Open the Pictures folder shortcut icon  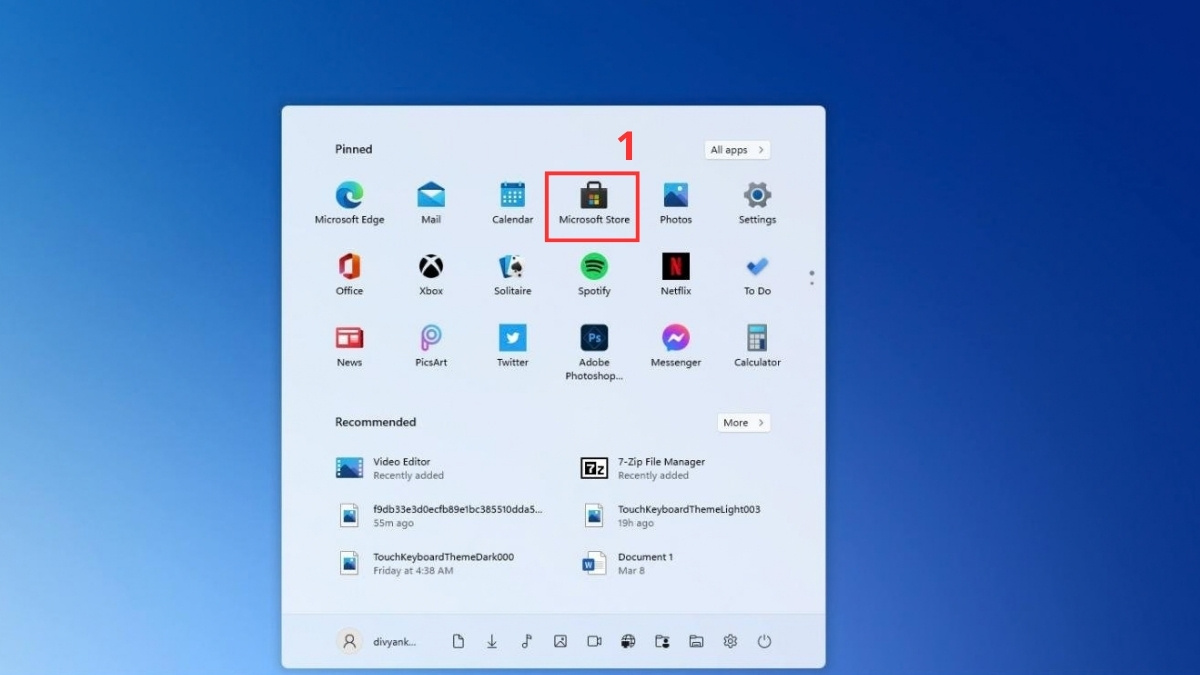[x=561, y=642]
